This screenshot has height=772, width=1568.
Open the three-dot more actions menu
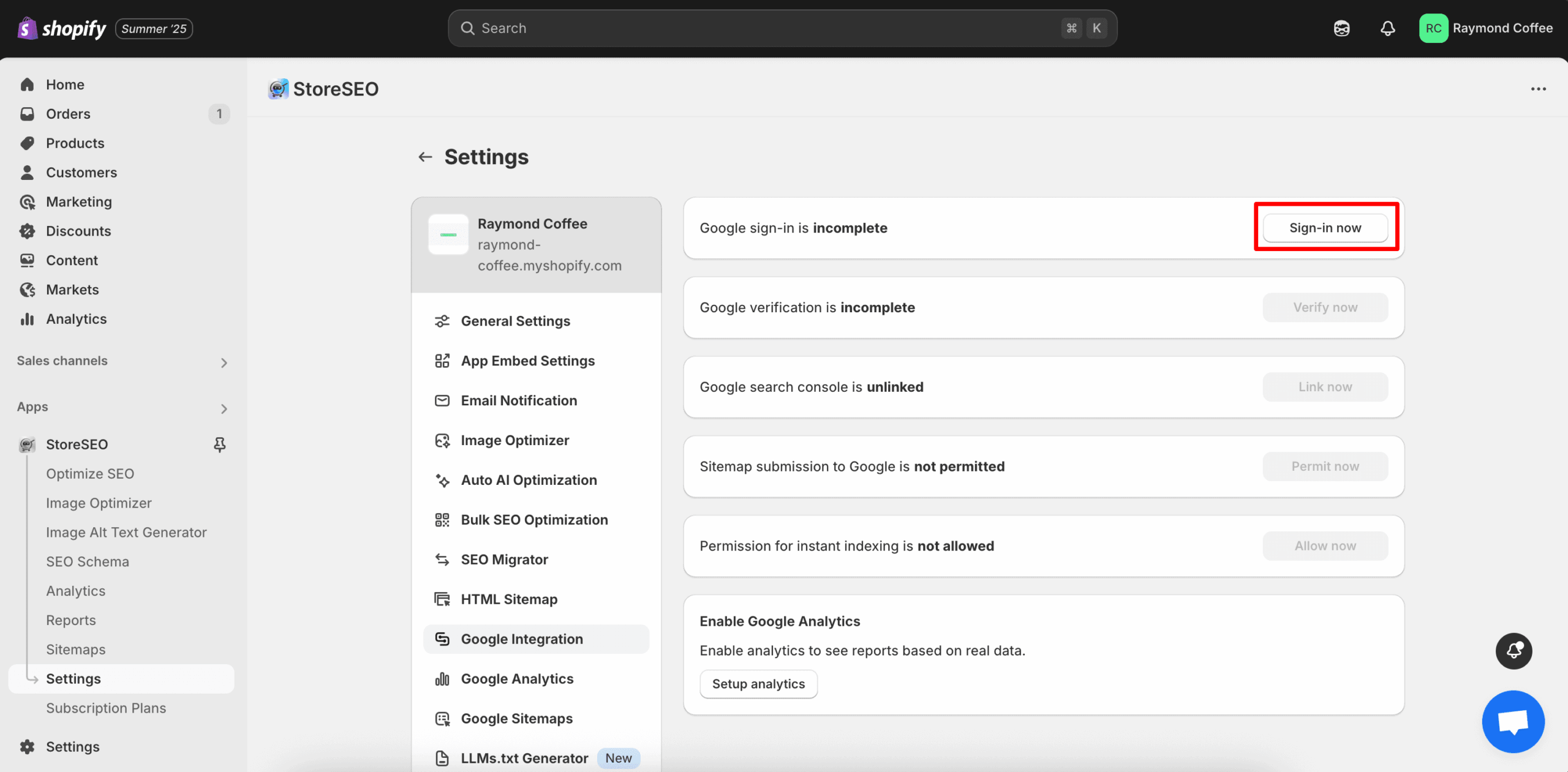tap(1538, 89)
